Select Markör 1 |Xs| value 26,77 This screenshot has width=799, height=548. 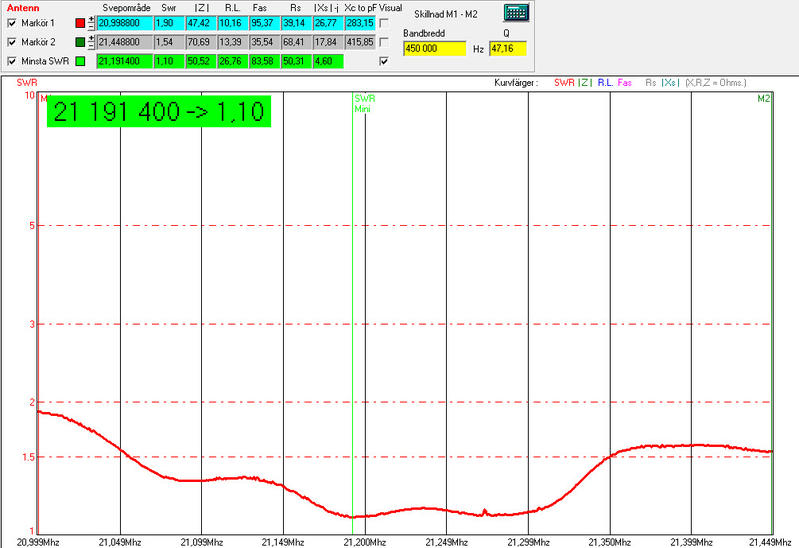(x=328, y=23)
